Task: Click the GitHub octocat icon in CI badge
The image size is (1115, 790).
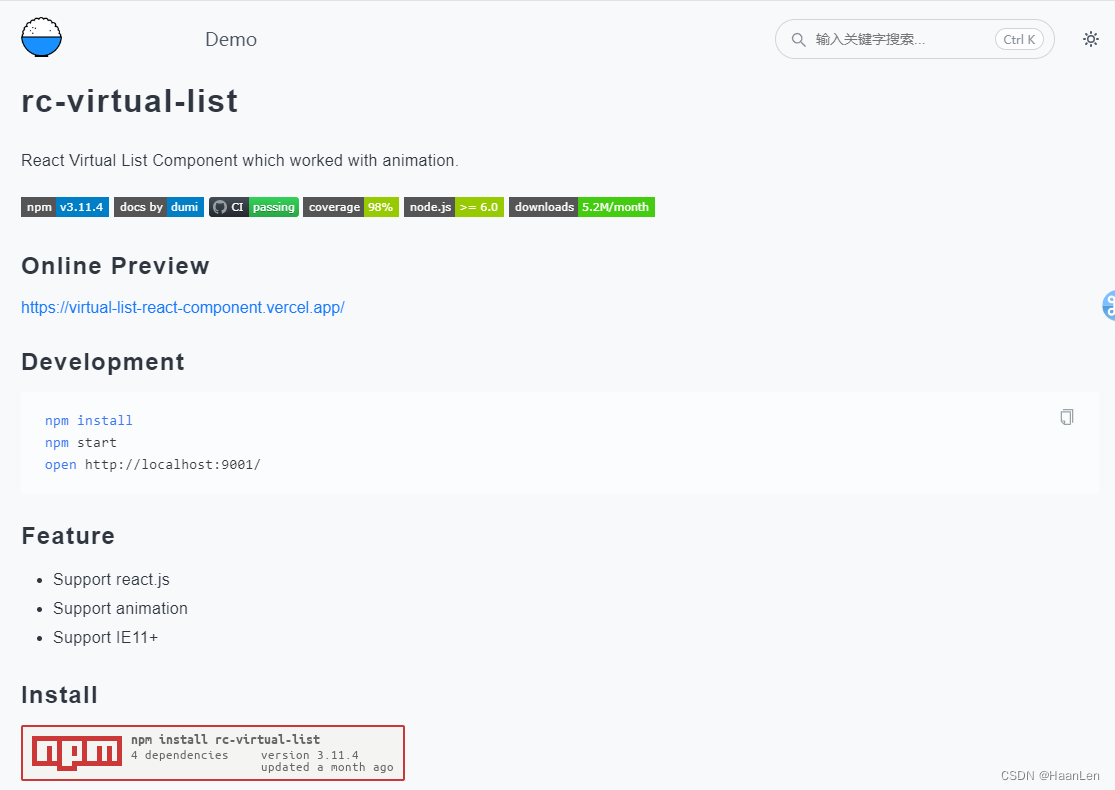Action: click(220, 207)
